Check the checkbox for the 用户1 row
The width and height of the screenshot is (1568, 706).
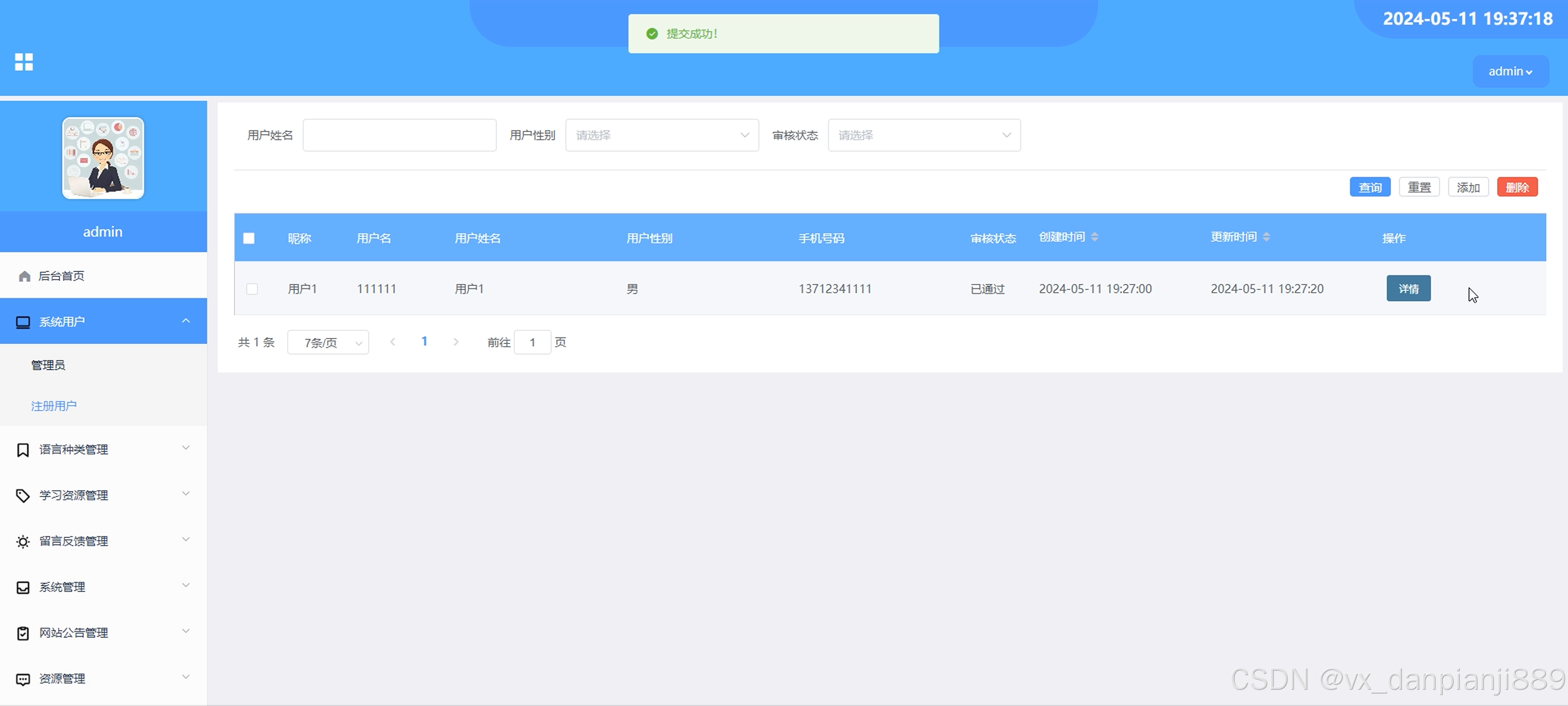(x=252, y=289)
